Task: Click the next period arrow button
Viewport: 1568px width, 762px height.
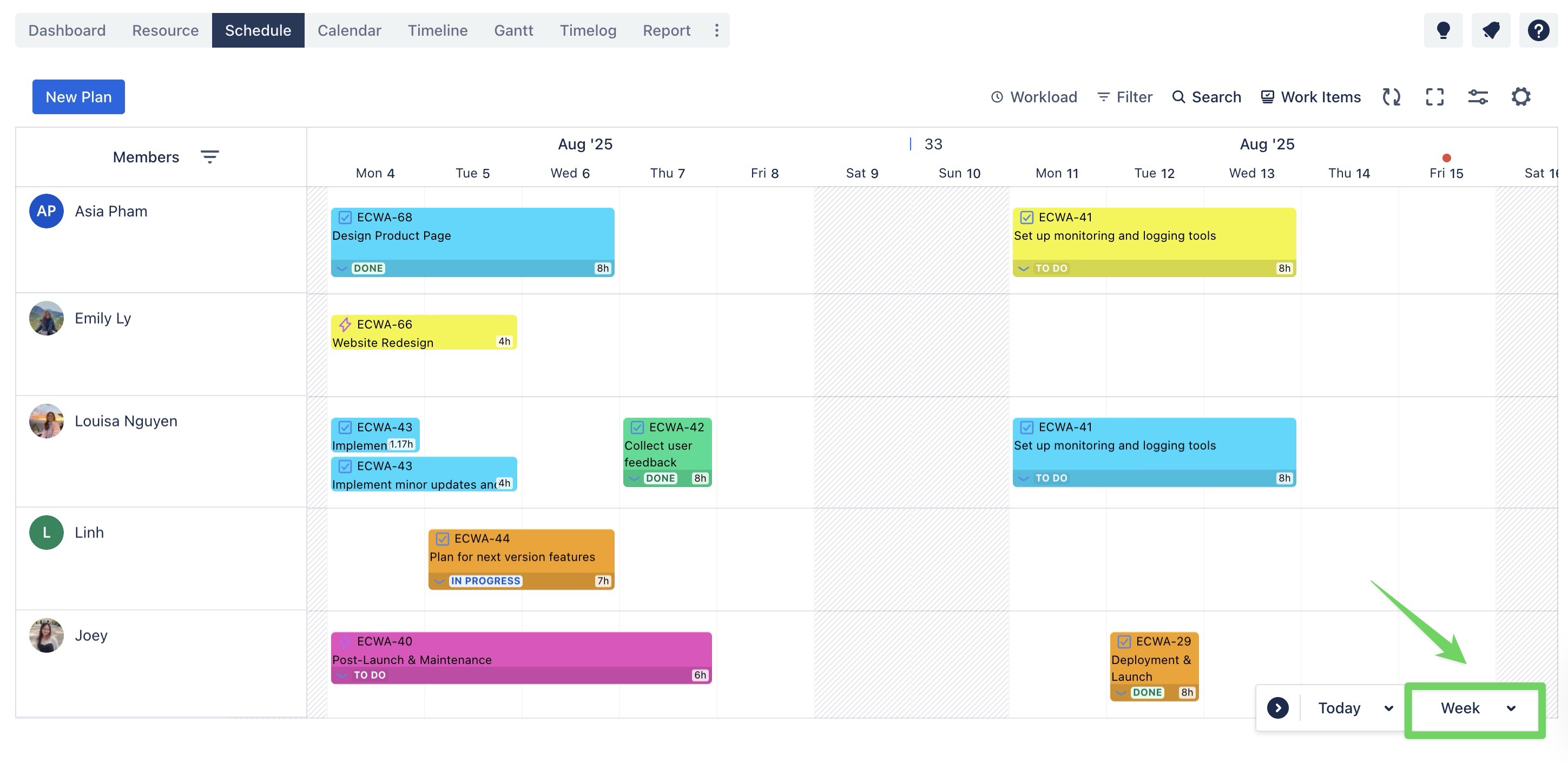Action: click(x=1277, y=708)
